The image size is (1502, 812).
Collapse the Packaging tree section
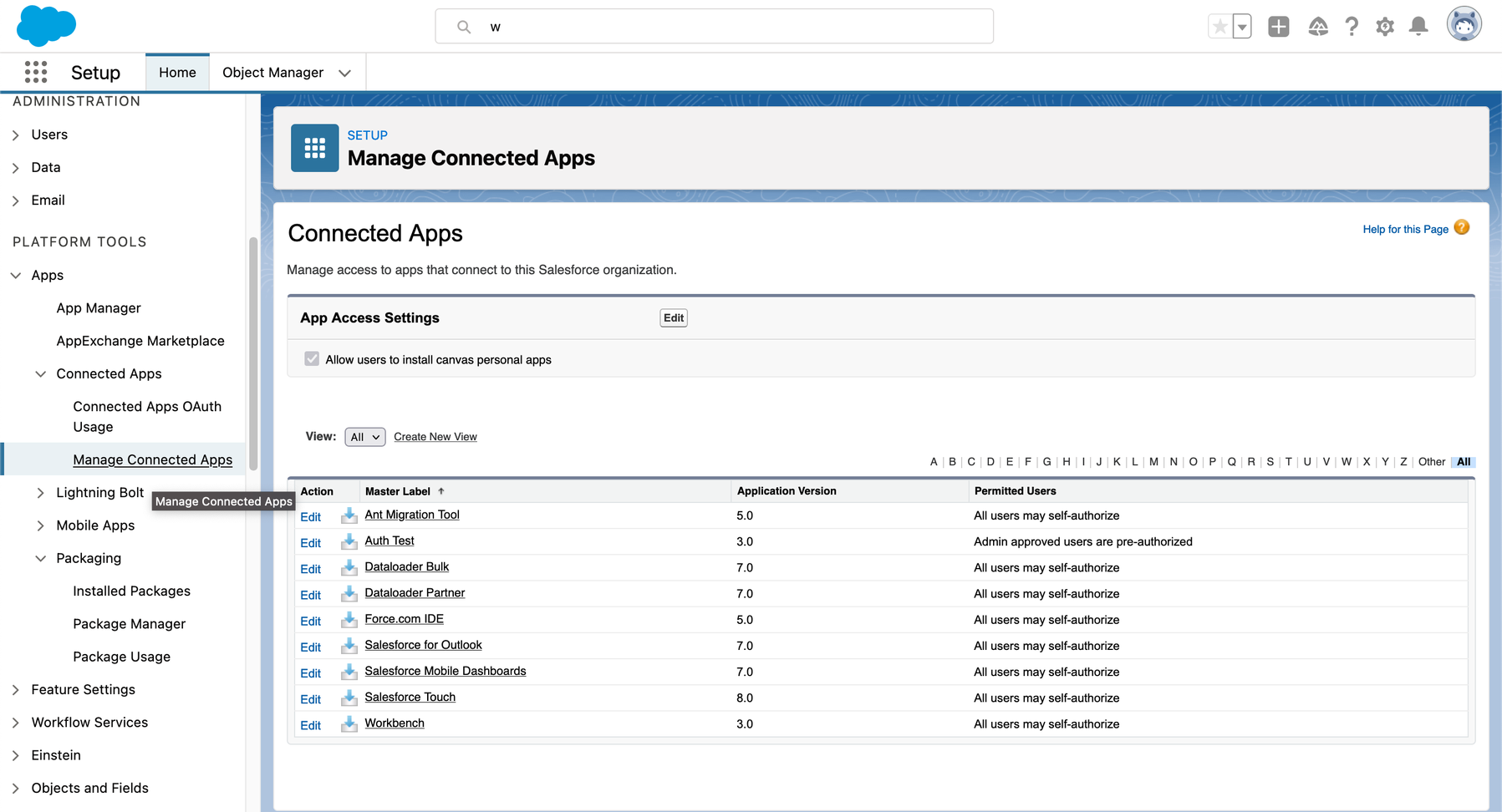pyautogui.click(x=40, y=559)
